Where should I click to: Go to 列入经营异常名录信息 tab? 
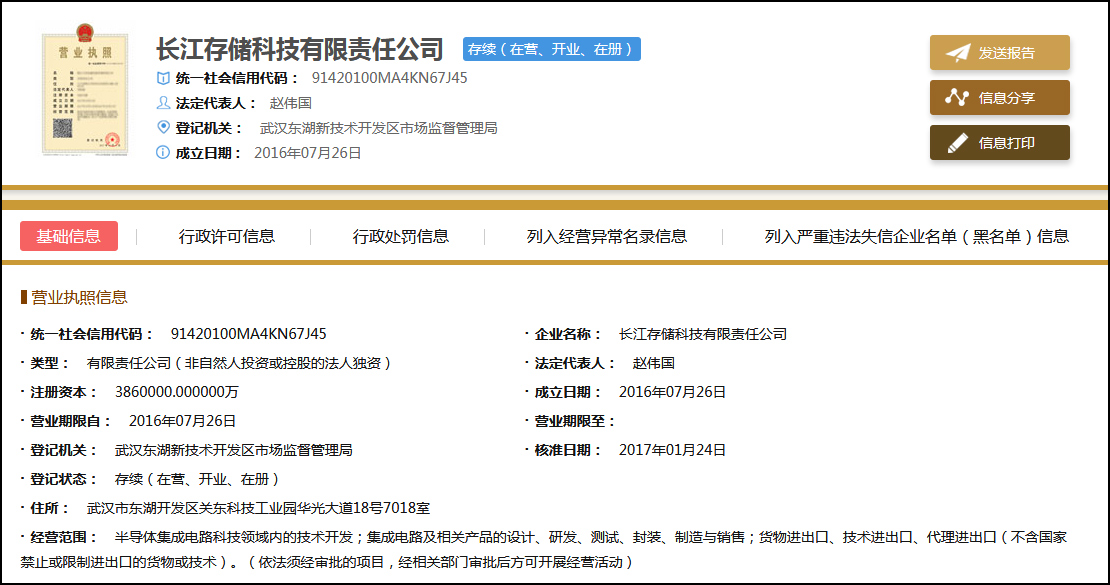(607, 237)
